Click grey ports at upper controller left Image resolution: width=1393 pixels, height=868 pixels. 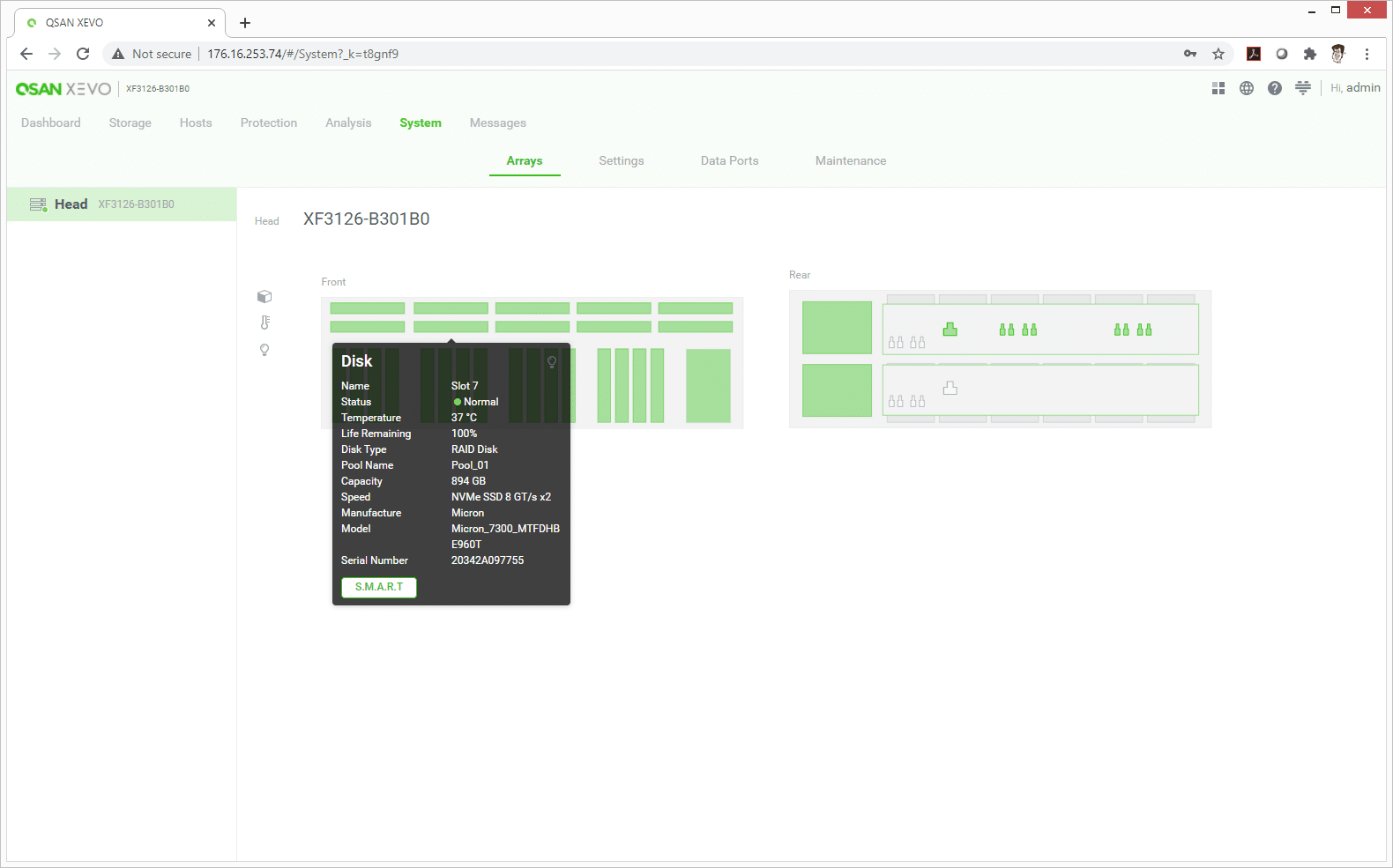click(907, 342)
